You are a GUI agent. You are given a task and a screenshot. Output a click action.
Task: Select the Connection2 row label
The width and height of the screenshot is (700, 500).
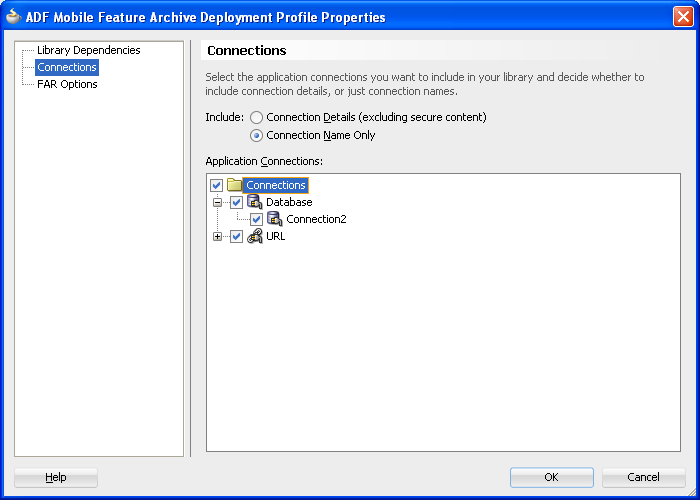tap(316, 219)
